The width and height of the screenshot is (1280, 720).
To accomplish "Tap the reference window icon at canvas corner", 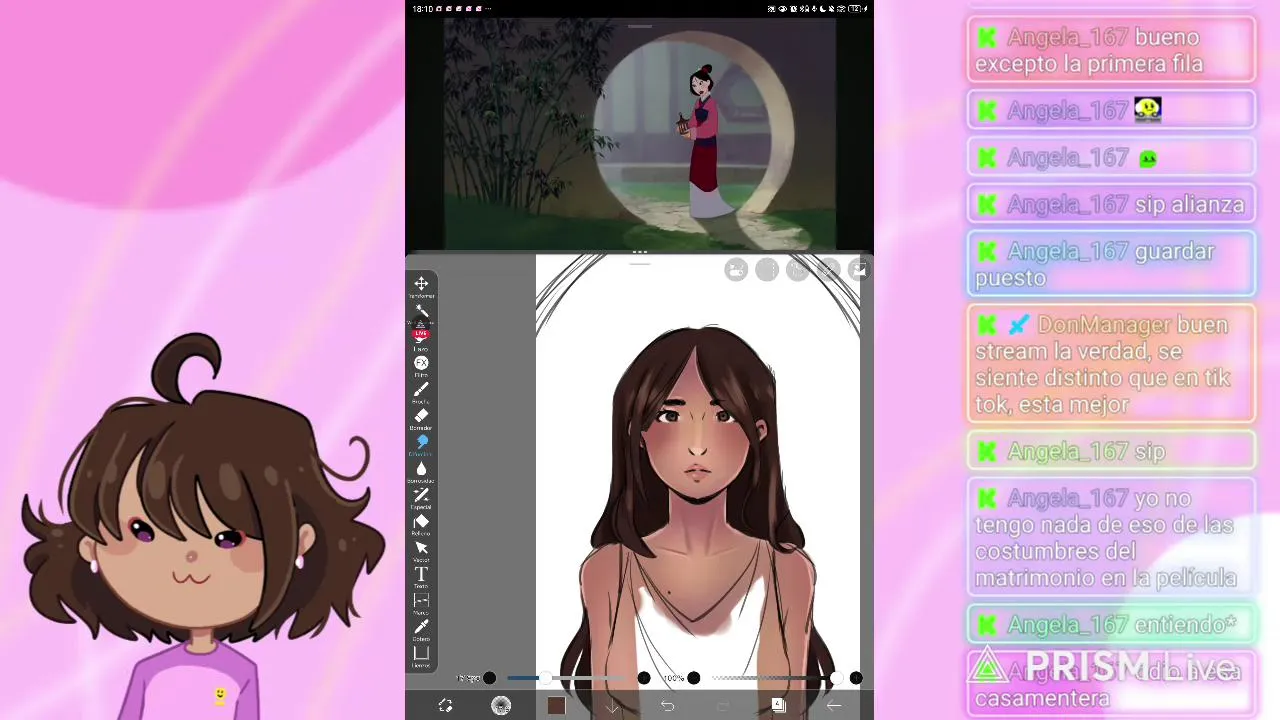I will (x=858, y=270).
